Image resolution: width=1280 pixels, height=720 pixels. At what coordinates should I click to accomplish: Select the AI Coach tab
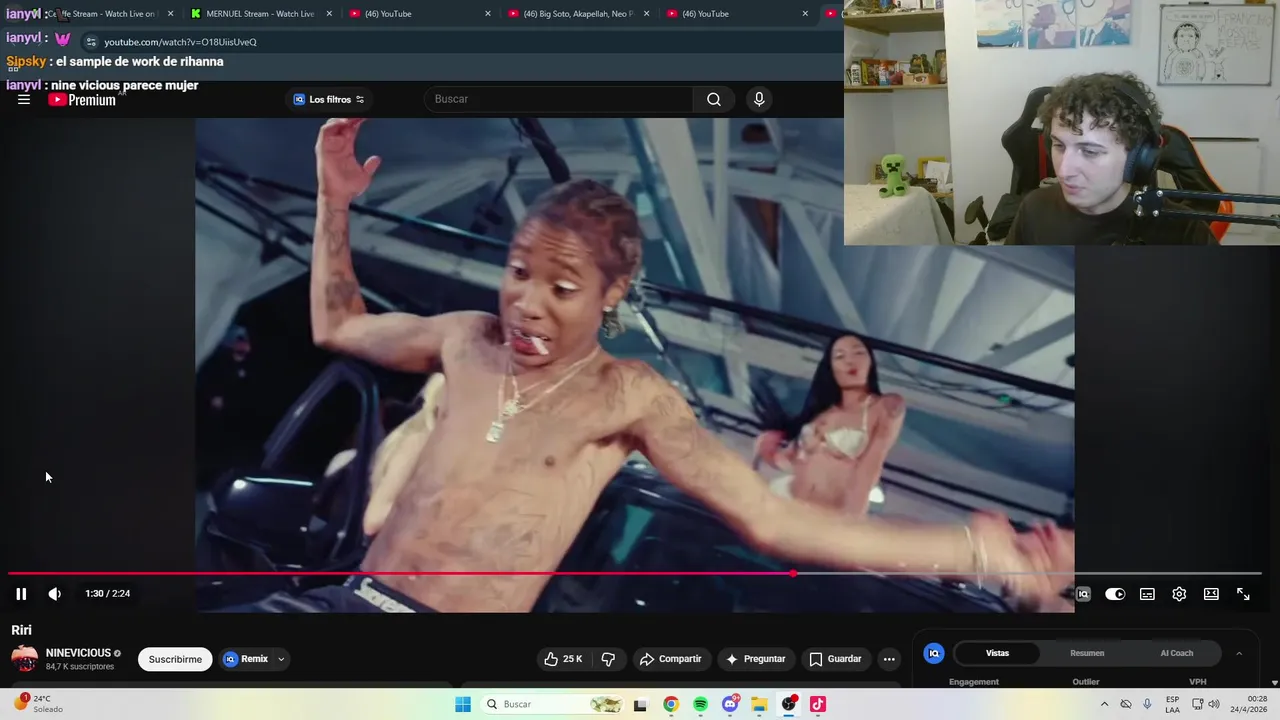click(x=1176, y=653)
